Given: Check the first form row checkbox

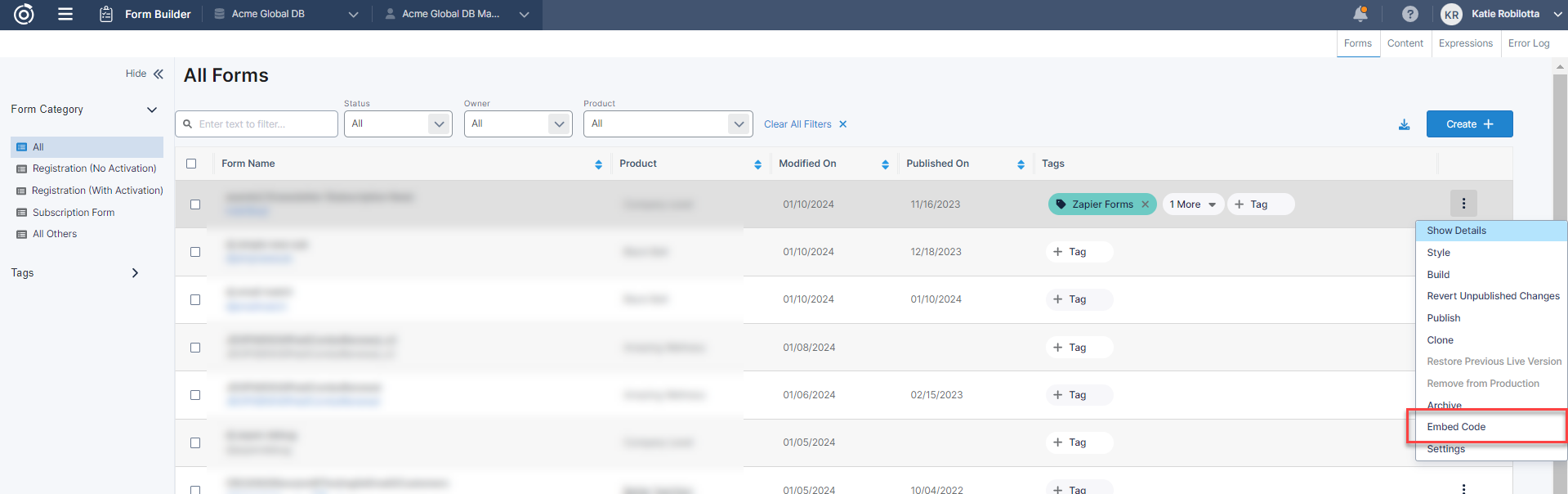Looking at the screenshot, I should 195,204.
